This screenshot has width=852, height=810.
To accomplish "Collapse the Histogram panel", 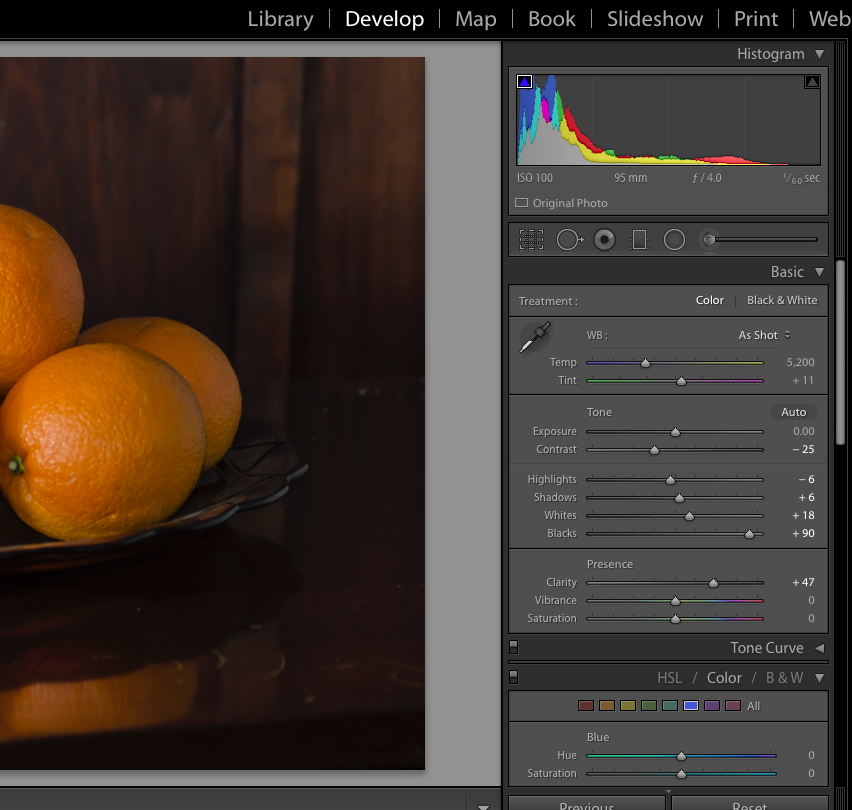I will click(820, 54).
